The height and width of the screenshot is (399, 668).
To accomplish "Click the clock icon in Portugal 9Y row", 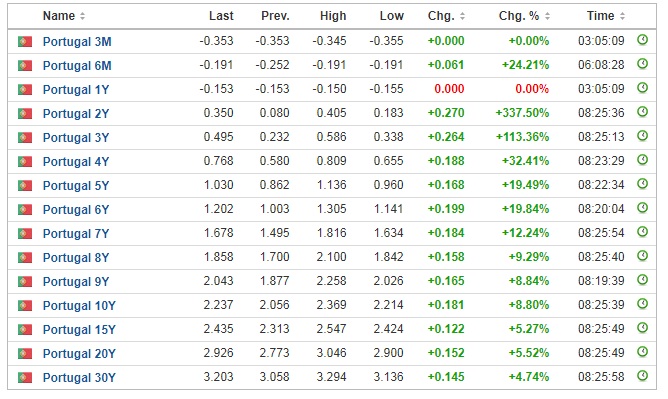I will pyautogui.click(x=642, y=280).
